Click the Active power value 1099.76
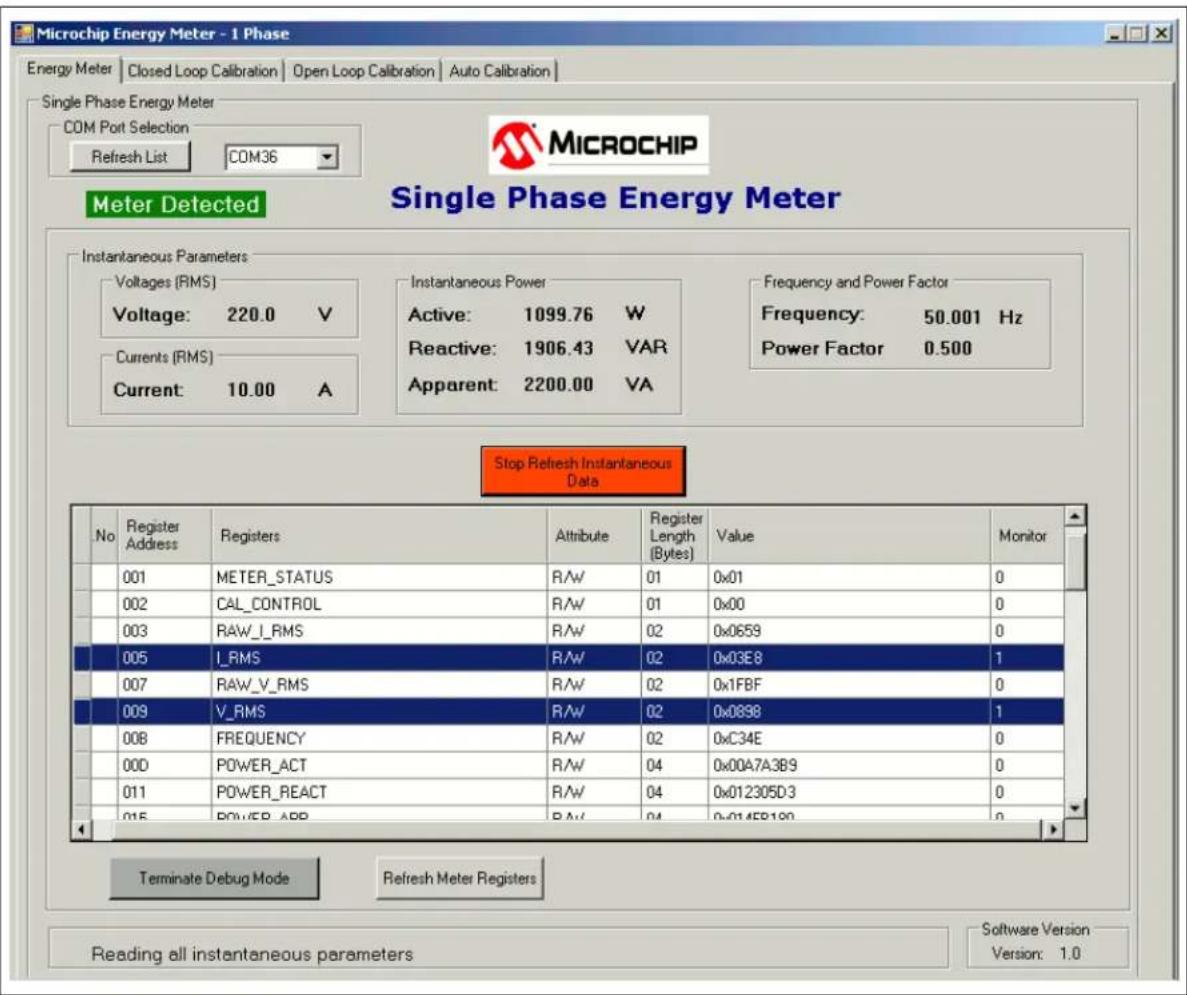The height and width of the screenshot is (995, 1187). (x=559, y=314)
